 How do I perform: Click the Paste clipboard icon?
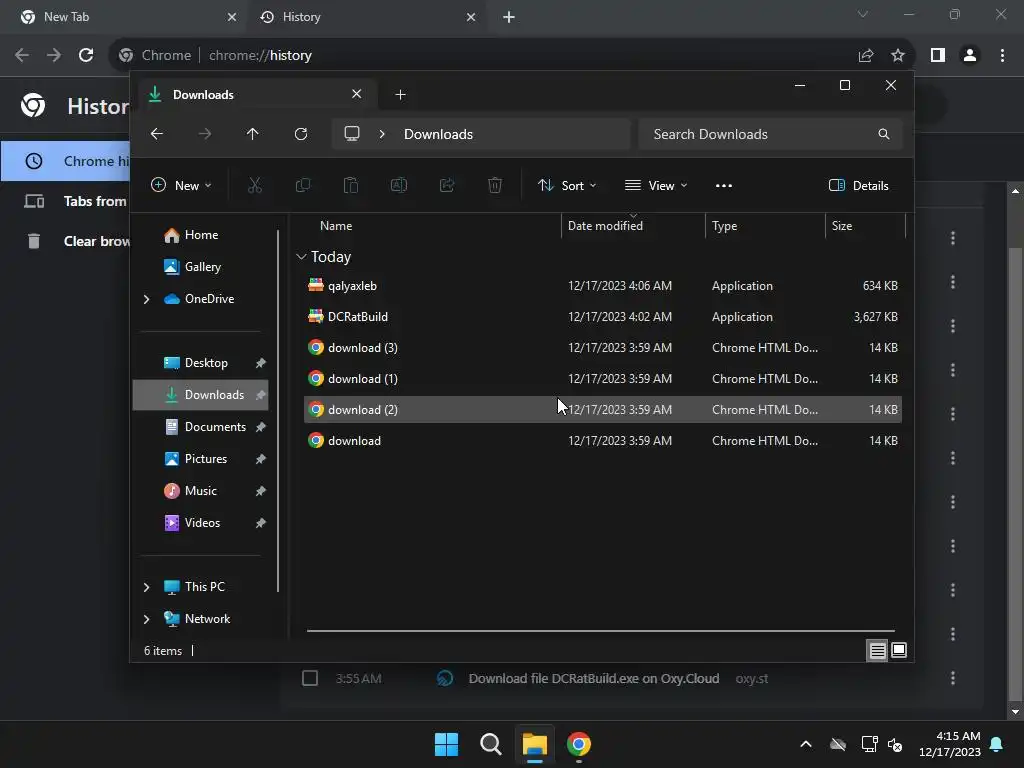351,185
